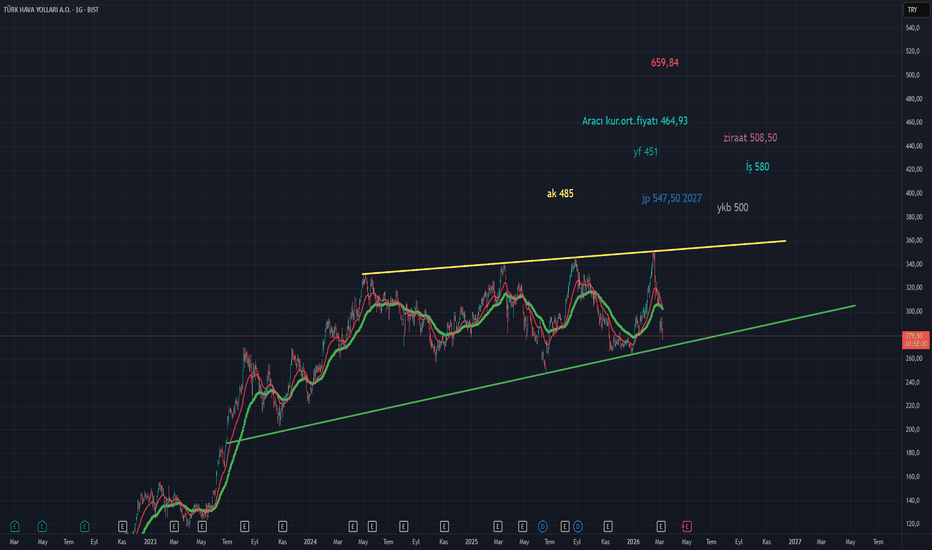Open blue D dividend marker above Eyl 2025
This screenshot has width=932, height=550.
point(578,526)
